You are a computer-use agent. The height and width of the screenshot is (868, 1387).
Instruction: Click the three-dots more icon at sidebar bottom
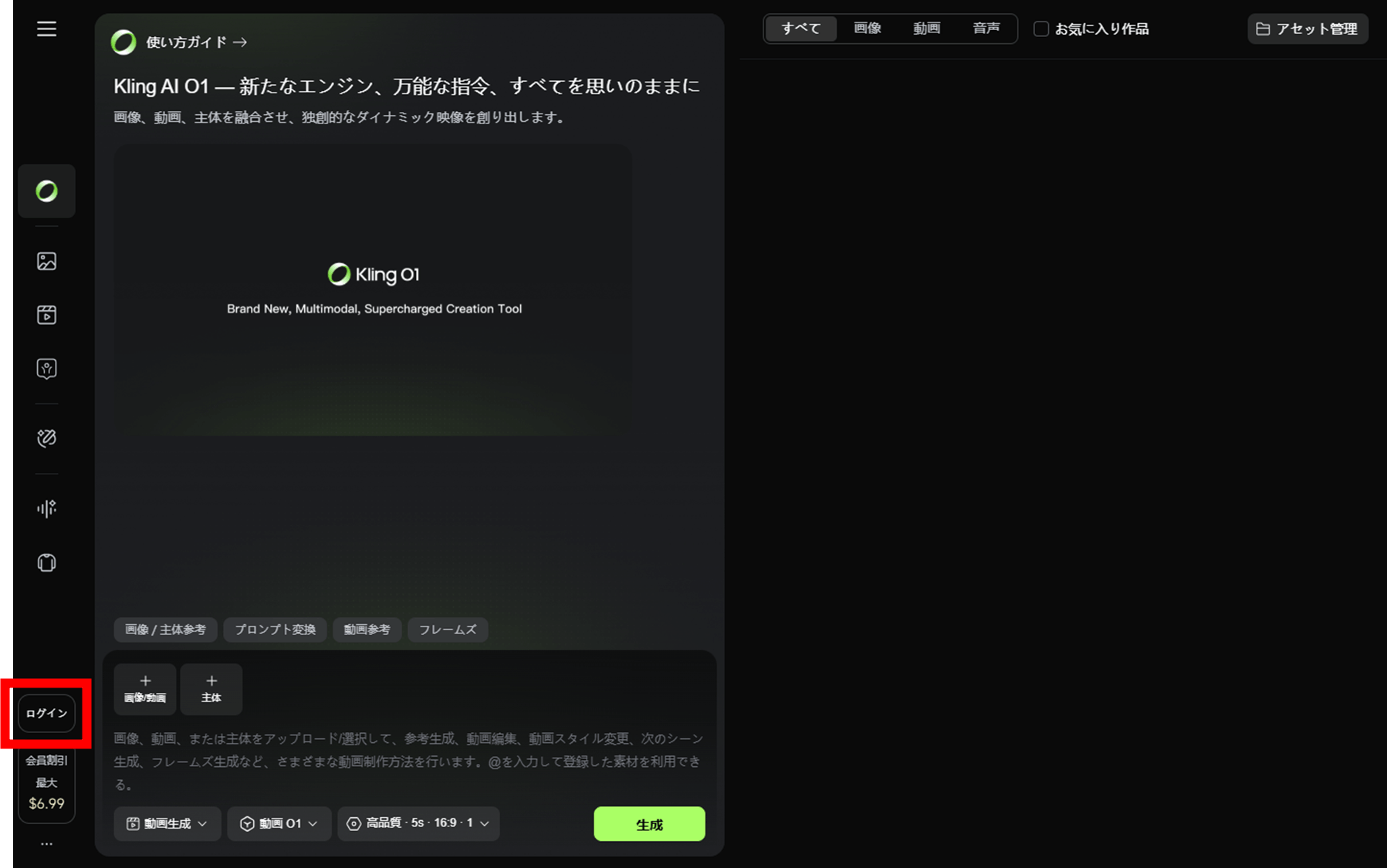46,844
